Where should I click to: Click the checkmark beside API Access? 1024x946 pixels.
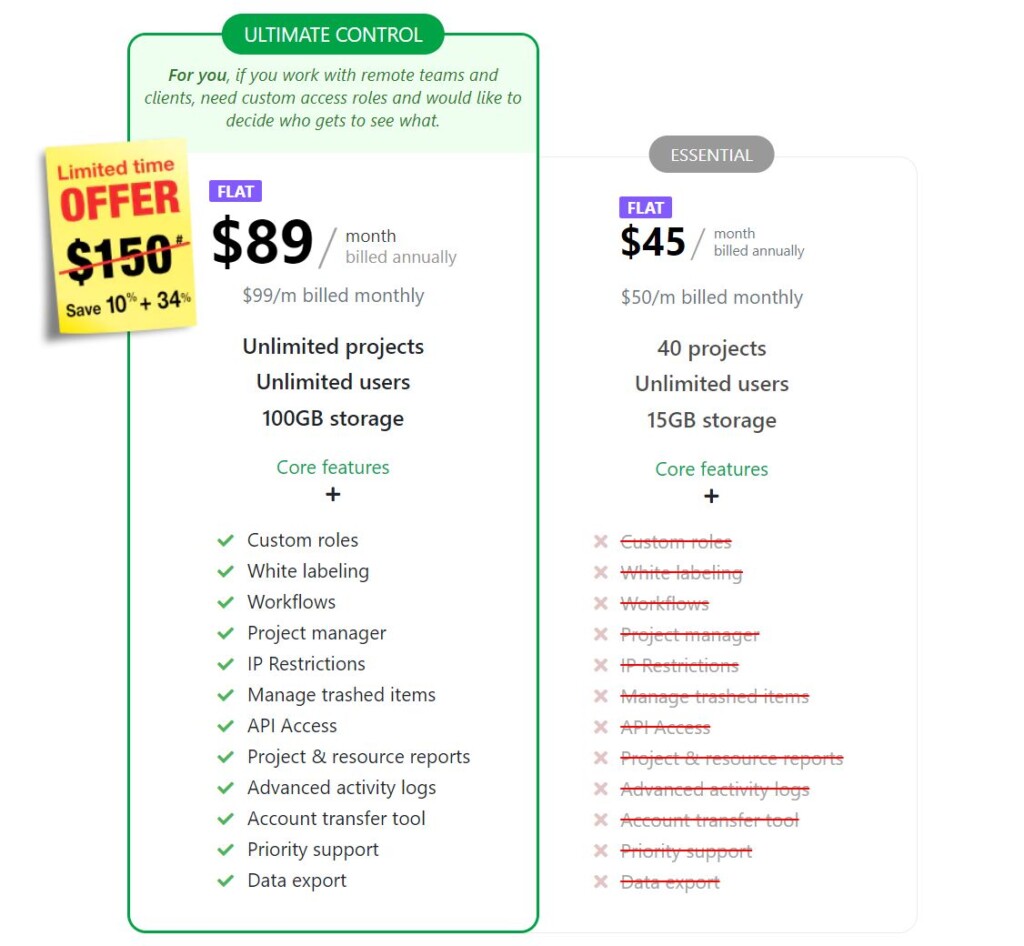pyautogui.click(x=226, y=726)
